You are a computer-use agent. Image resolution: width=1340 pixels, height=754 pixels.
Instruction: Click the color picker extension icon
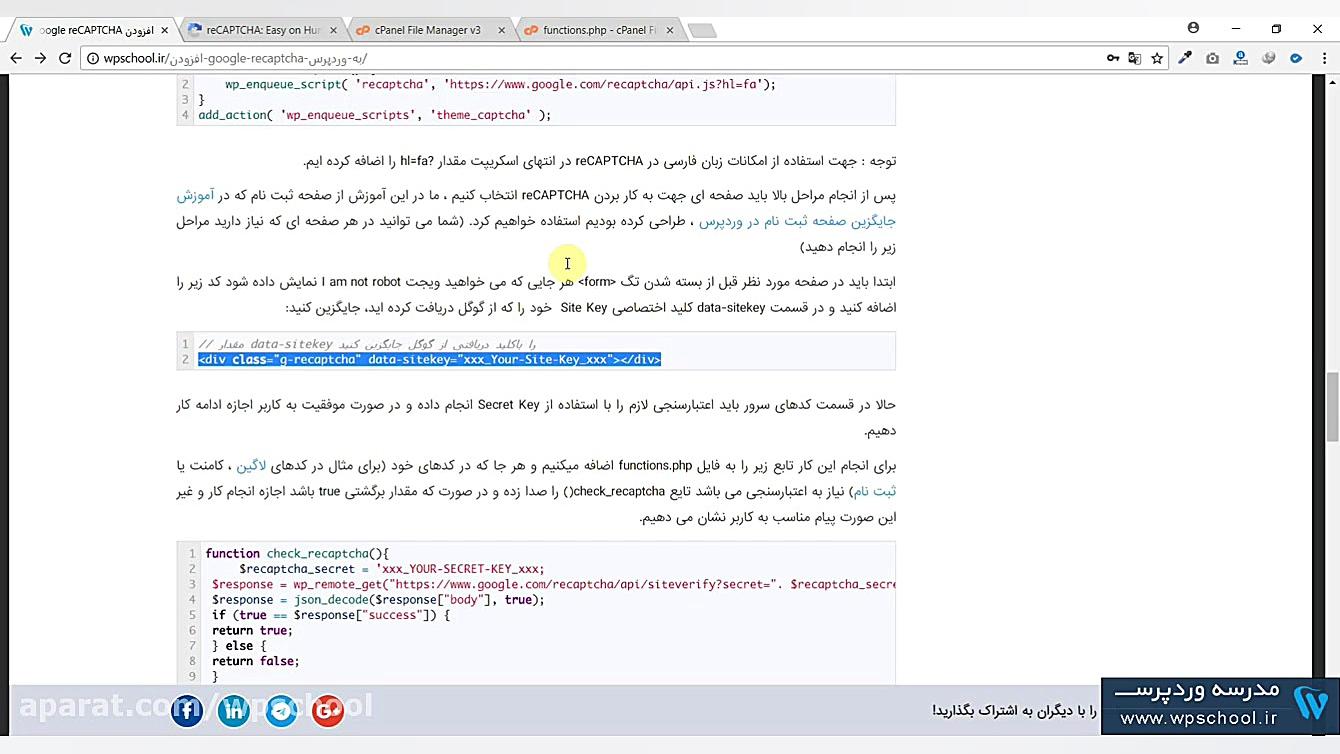point(1185,58)
